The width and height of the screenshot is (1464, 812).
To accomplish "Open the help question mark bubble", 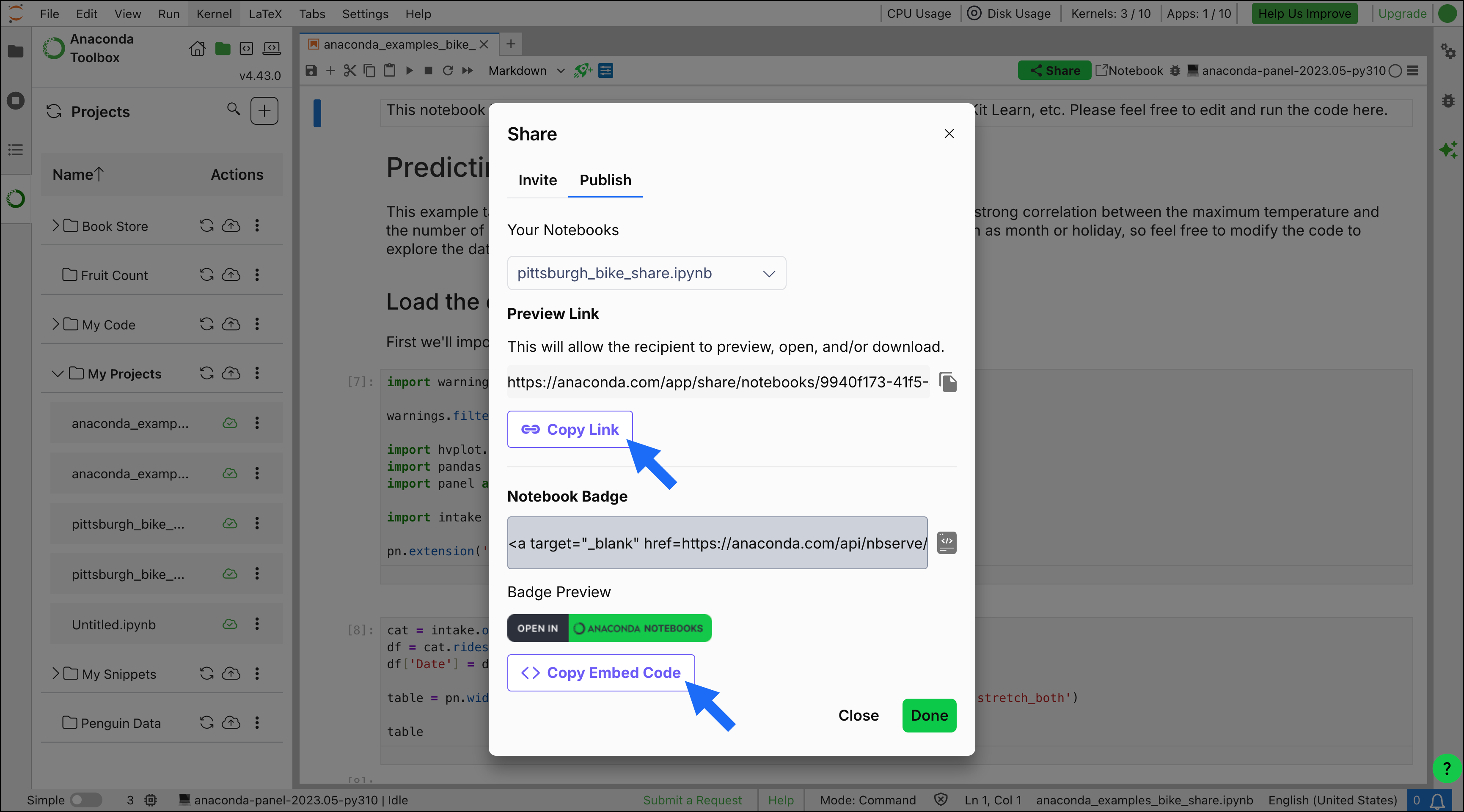I will (x=1447, y=769).
